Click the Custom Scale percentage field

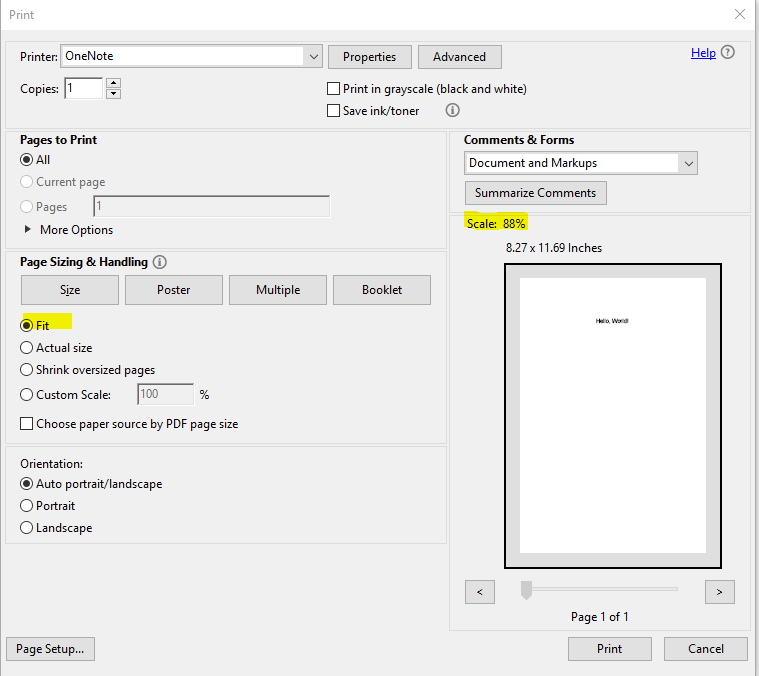[x=166, y=394]
